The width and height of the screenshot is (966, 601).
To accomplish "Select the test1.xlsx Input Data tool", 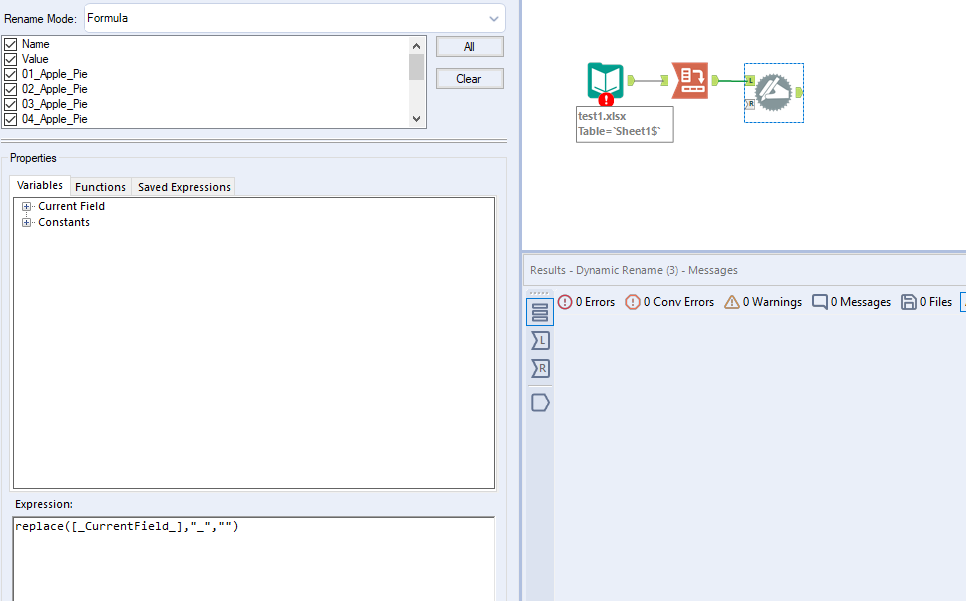I will point(606,80).
